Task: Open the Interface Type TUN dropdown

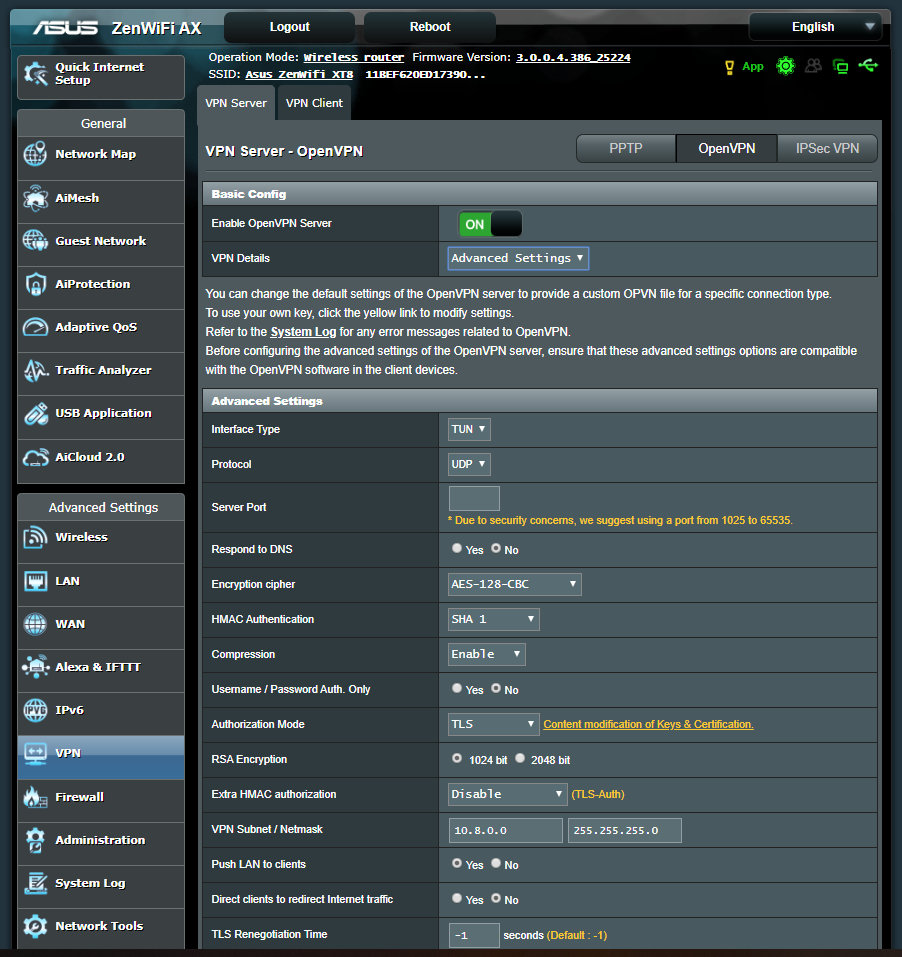Action: coord(469,429)
